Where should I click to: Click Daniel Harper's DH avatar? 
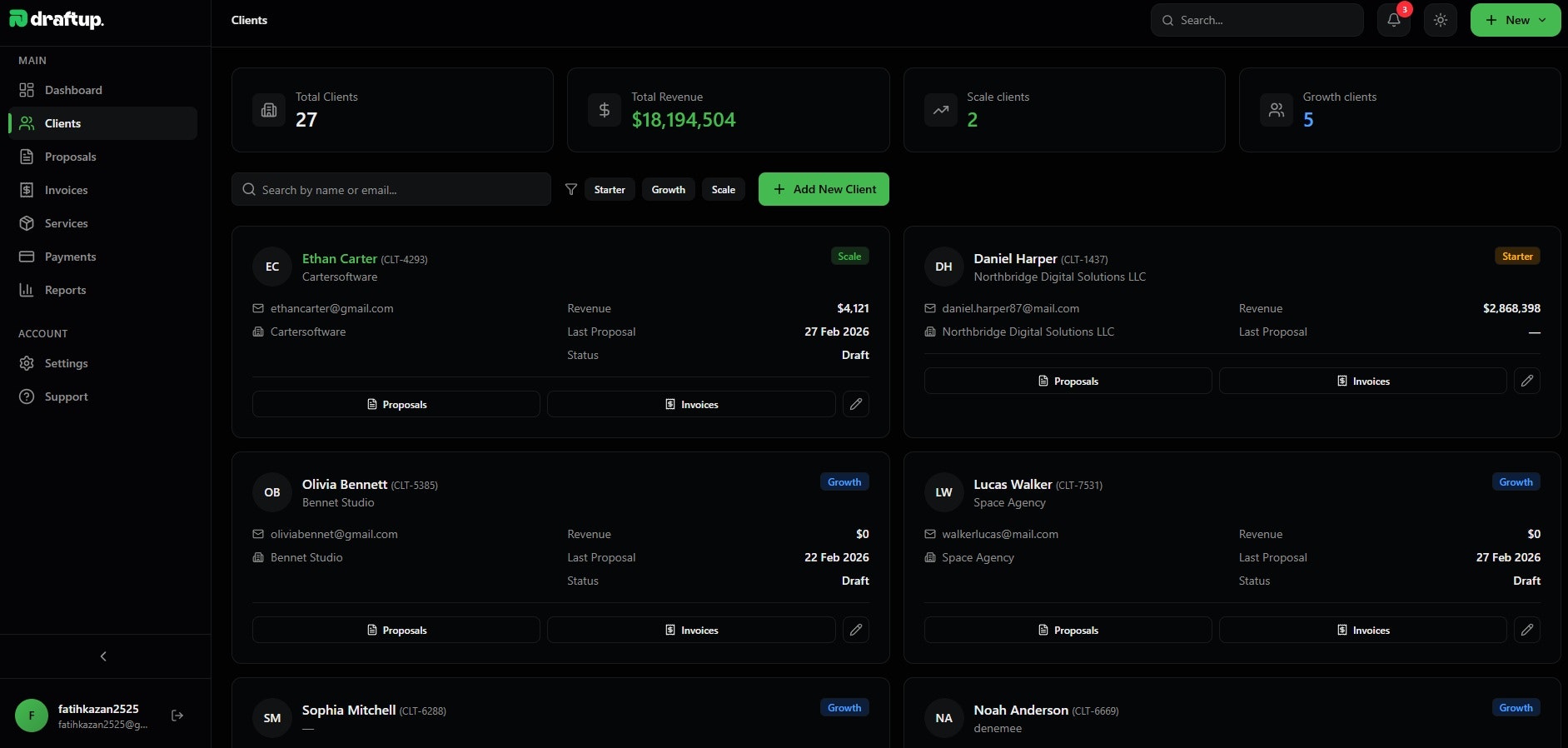[x=944, y=267]
